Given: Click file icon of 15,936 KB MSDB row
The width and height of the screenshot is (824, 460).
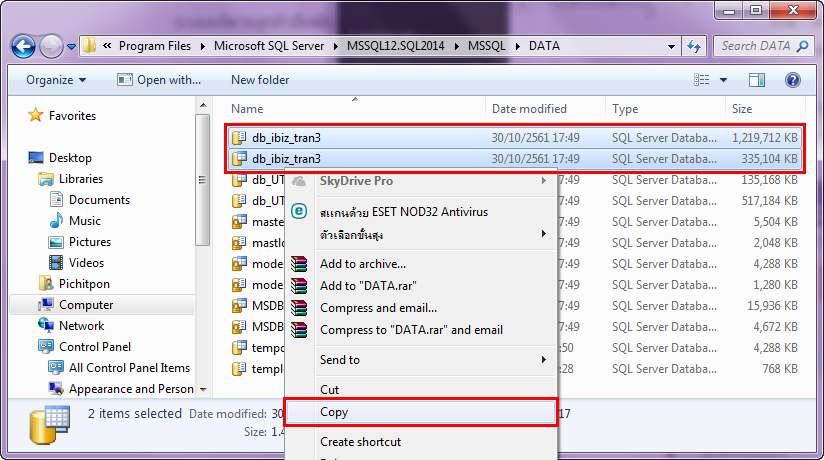Looking at the screenshot, I should (239, 306).
